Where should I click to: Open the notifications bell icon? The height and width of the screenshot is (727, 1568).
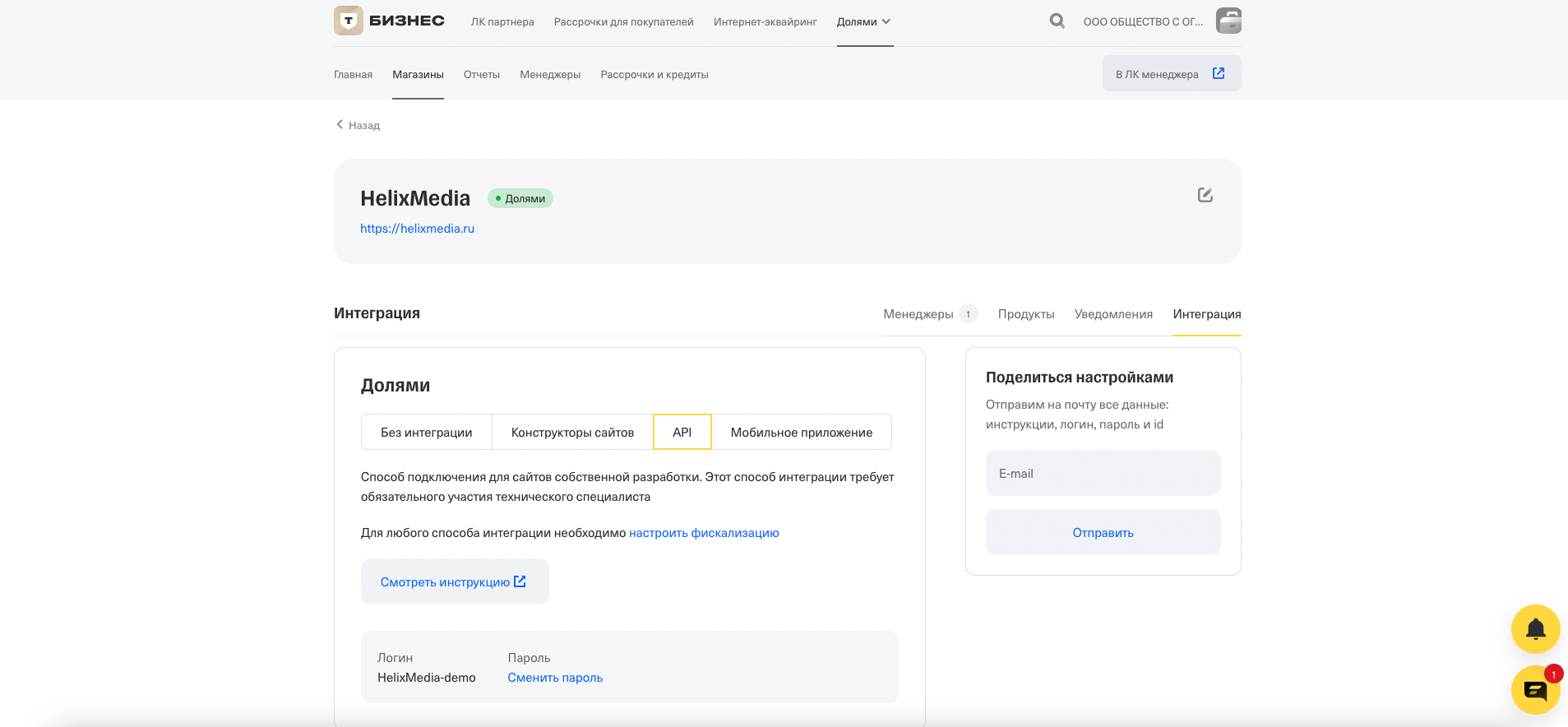1535,629
